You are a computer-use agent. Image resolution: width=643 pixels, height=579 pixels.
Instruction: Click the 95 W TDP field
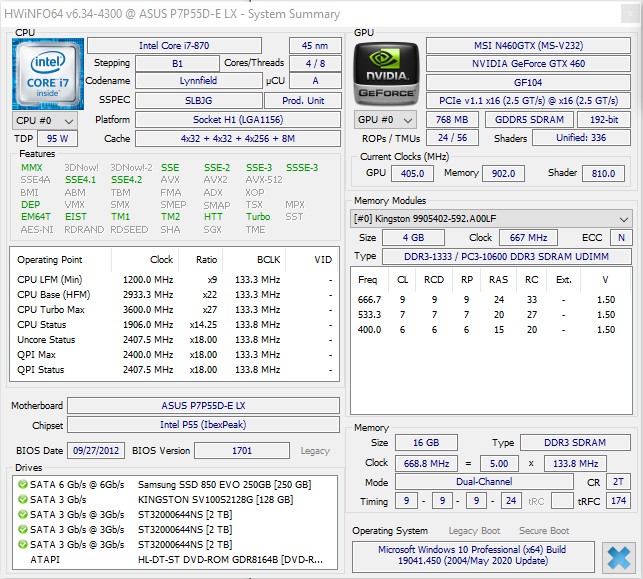(x=57, y=139)
